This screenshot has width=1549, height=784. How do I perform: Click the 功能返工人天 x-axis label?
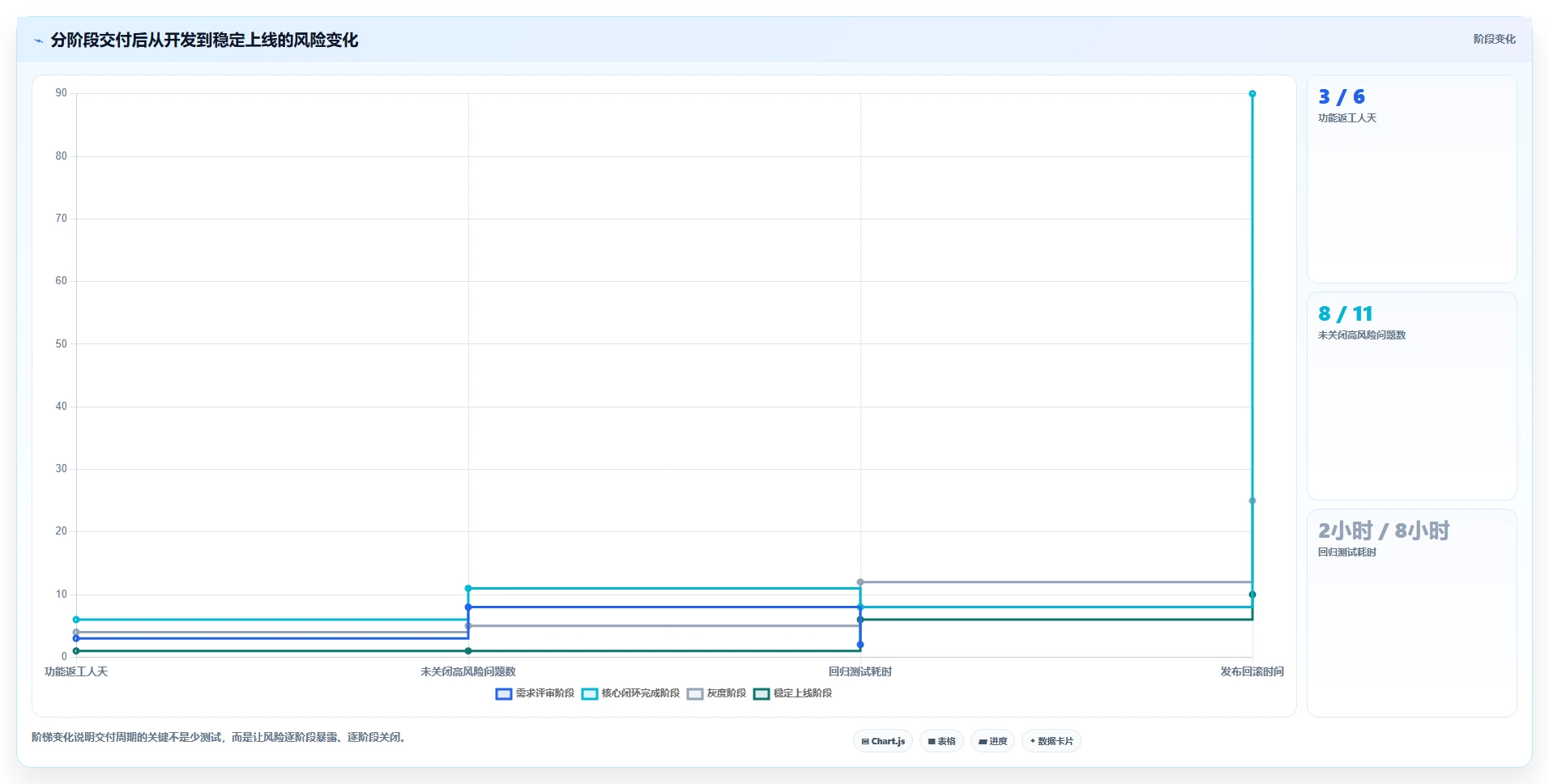(x=76, y=671)
